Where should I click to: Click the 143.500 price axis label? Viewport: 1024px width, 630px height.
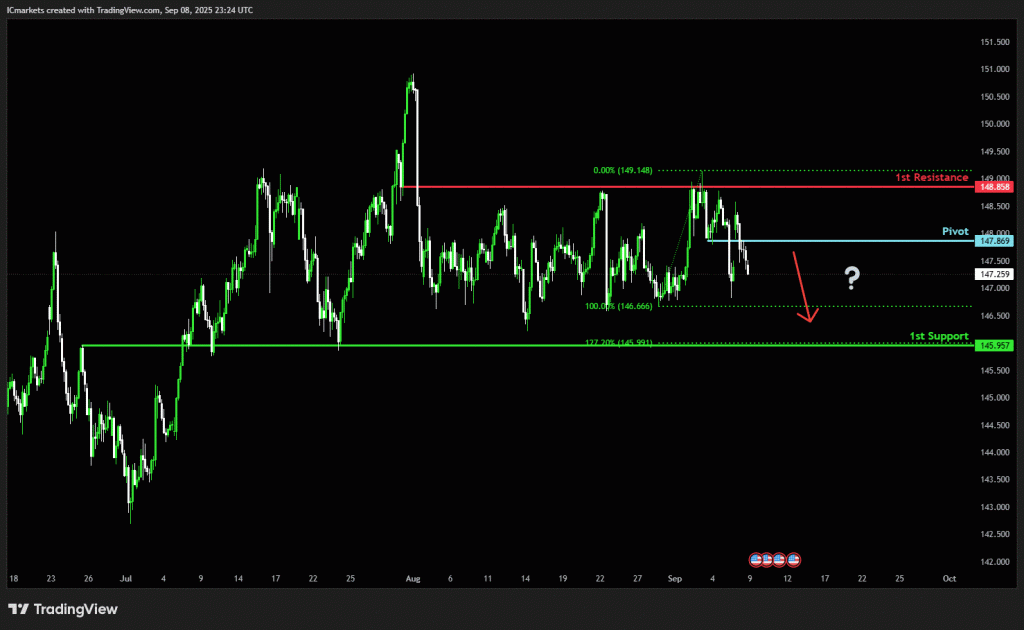(994, 479)
